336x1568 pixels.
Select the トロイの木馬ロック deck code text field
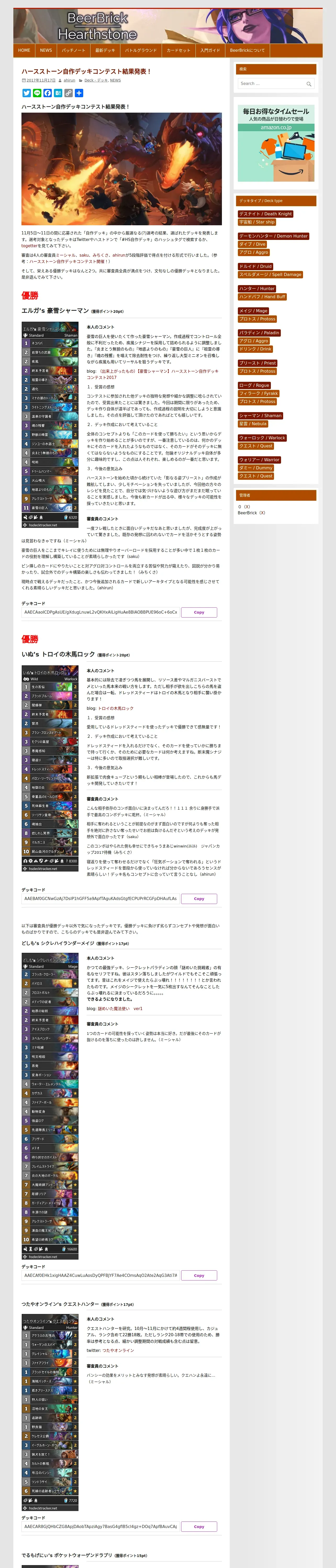click(101, 898)
